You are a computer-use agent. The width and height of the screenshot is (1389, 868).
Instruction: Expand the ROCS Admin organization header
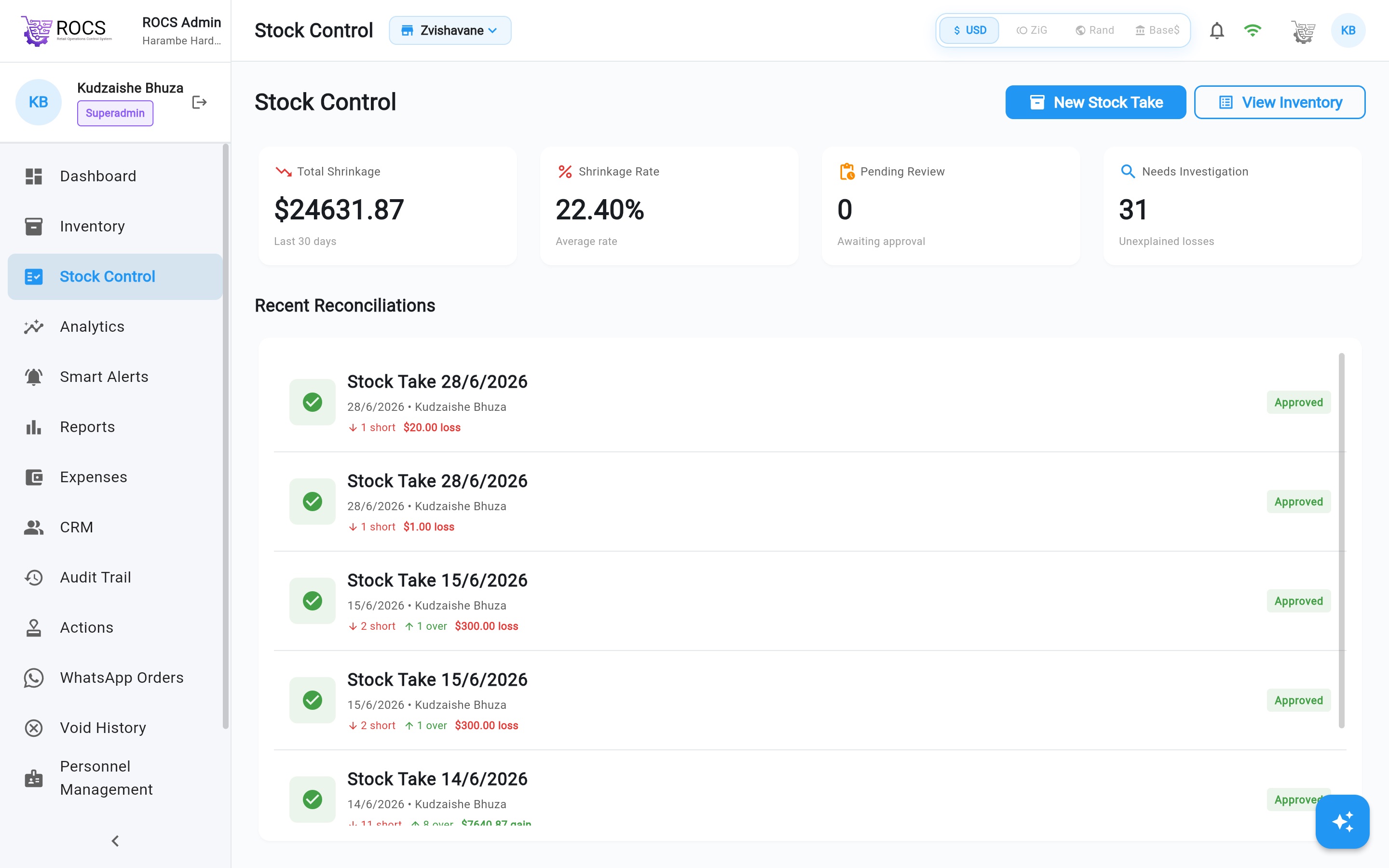tap(181, 30)
